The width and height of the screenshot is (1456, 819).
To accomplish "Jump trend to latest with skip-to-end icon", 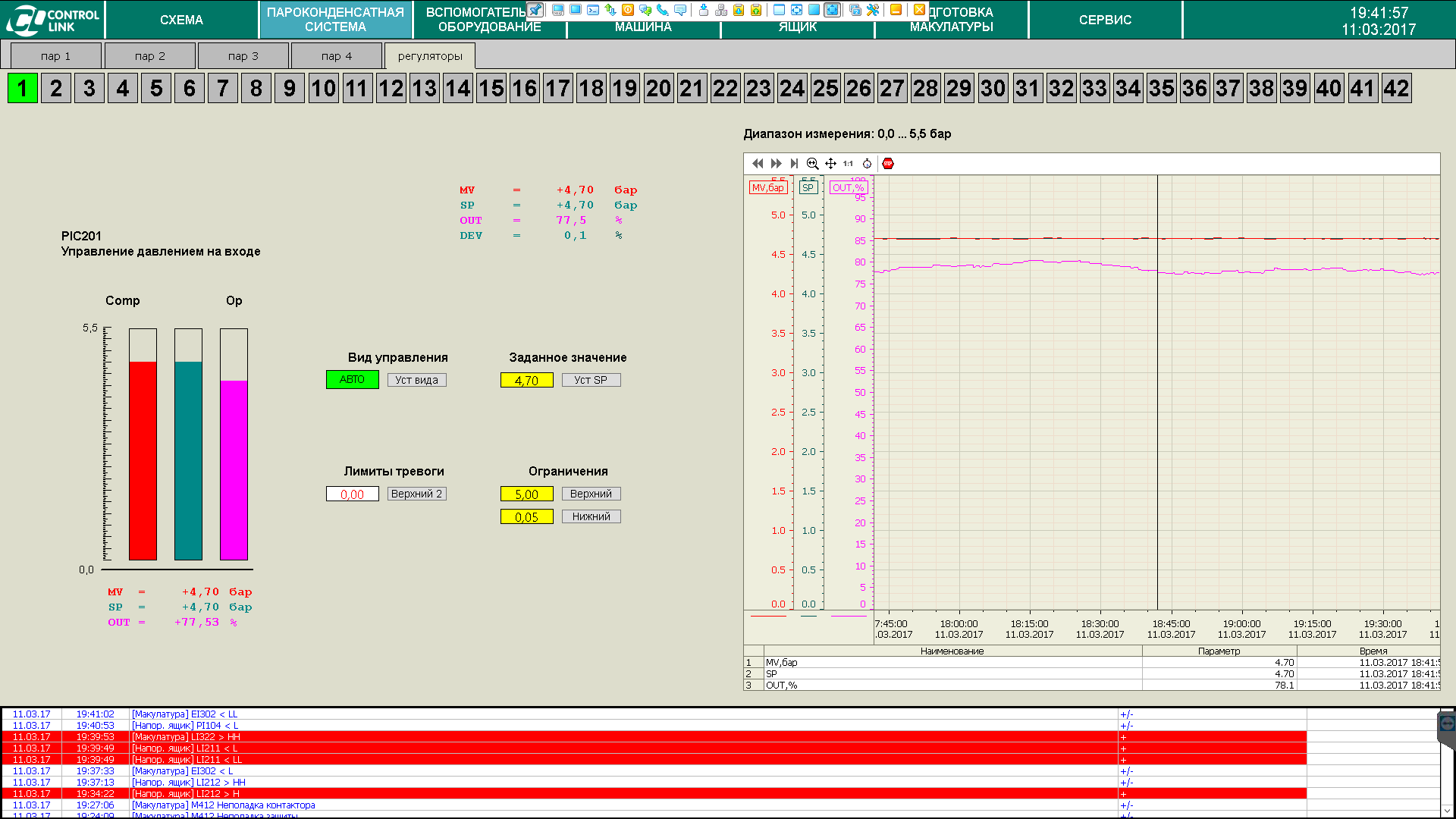I will 794,163.
